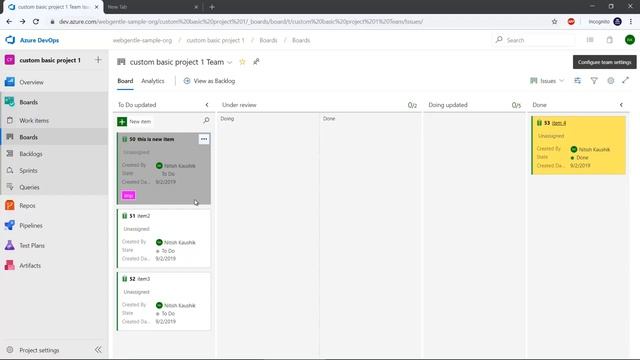Click the Doing updated column header
The width and height of the screenshot is (640, 360).
coord(448,105)
